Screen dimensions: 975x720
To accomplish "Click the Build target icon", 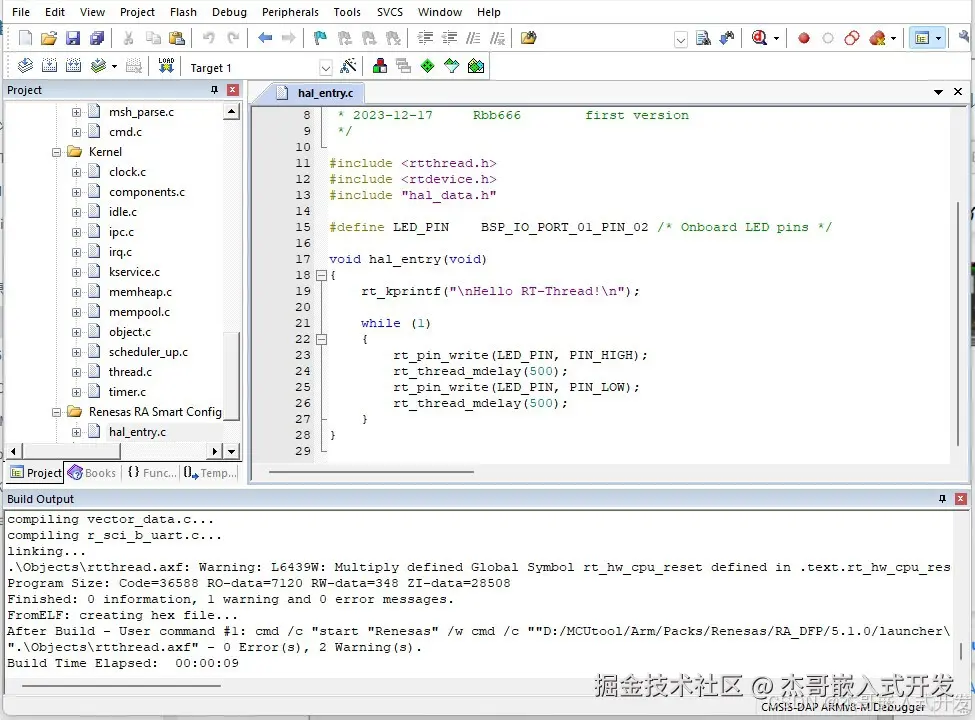I will [x=49, y=65].
